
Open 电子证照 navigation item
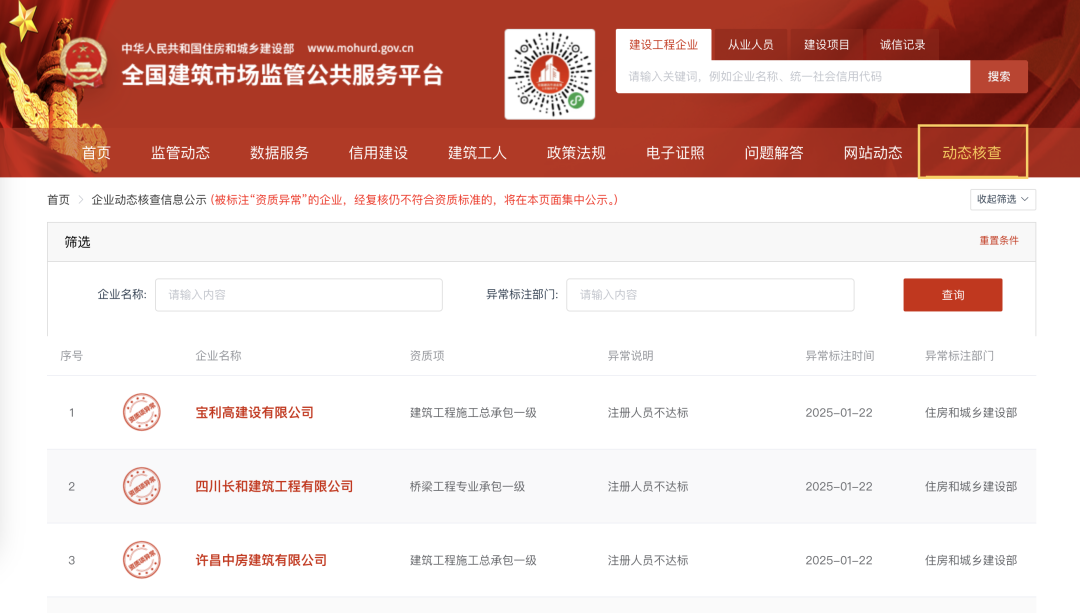pos(675,153)
